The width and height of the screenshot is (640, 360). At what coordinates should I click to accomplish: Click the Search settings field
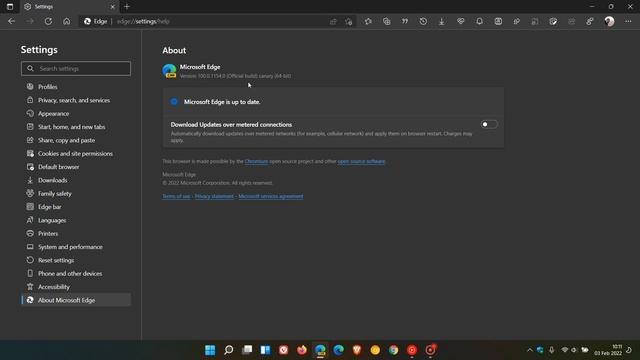point(76,69)
